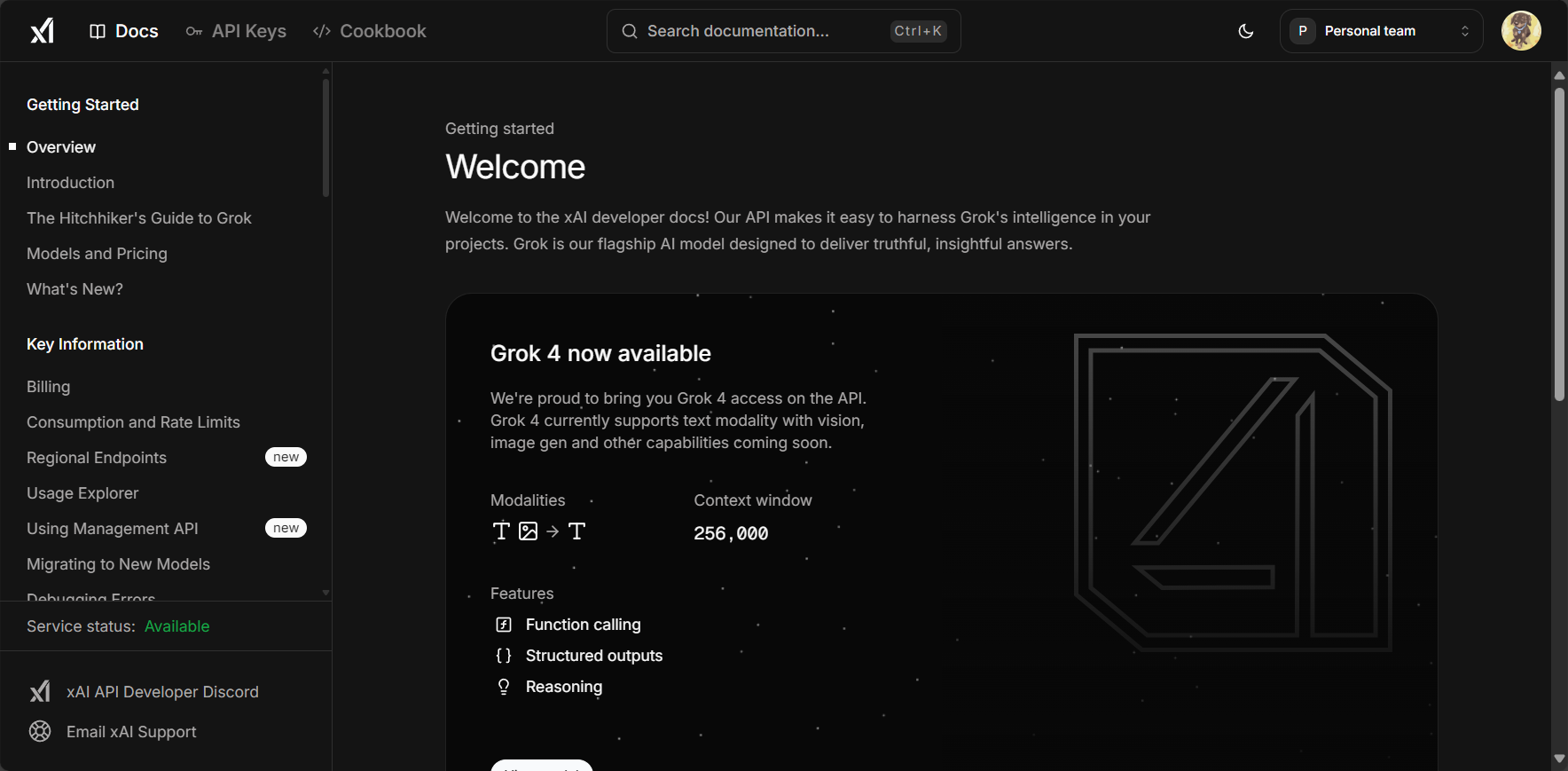Go to Models and Pricing
The image size is (1568, 771).
pyautogui.click(x=97, y=254)
